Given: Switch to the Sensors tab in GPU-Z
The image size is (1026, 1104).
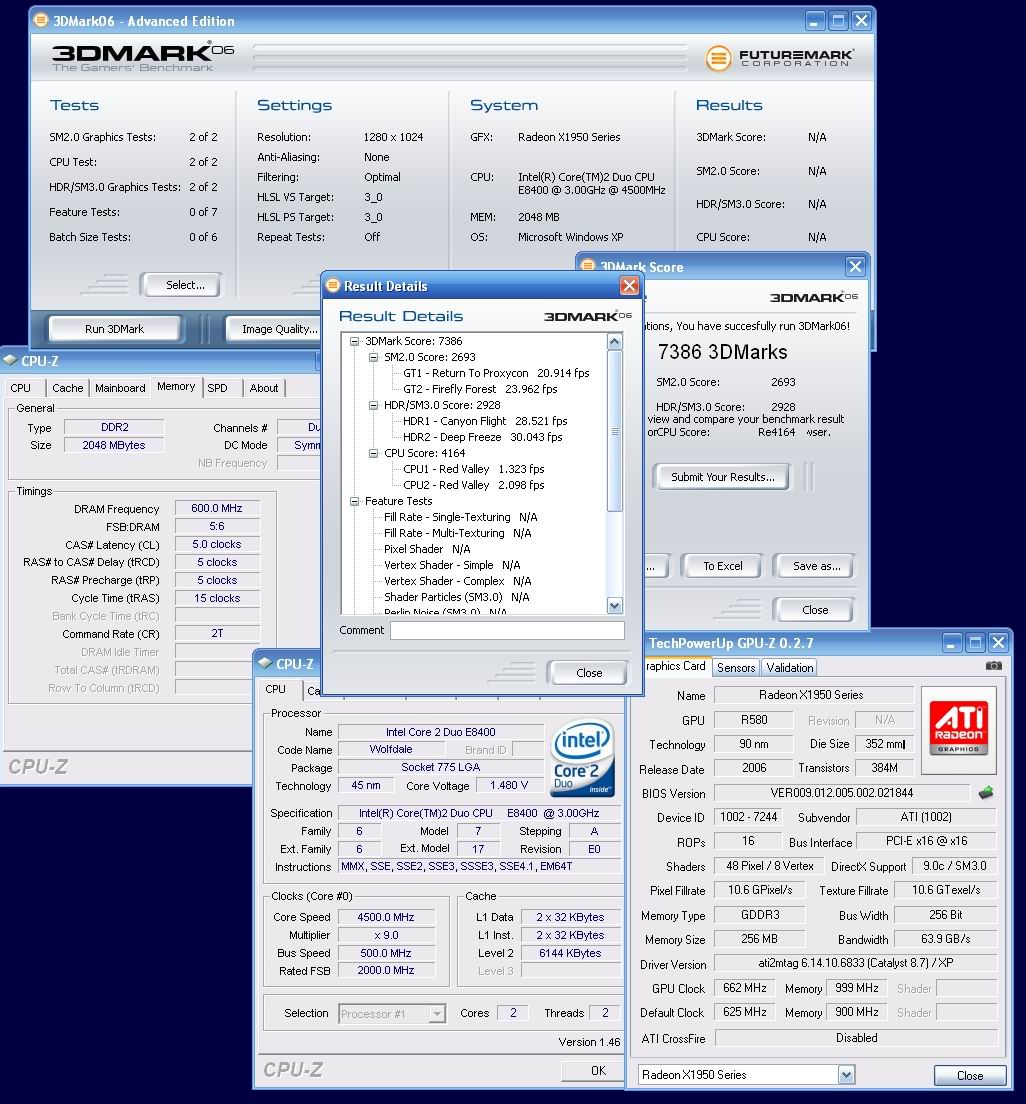Looking at the screenshot, I should click(736, 667).
